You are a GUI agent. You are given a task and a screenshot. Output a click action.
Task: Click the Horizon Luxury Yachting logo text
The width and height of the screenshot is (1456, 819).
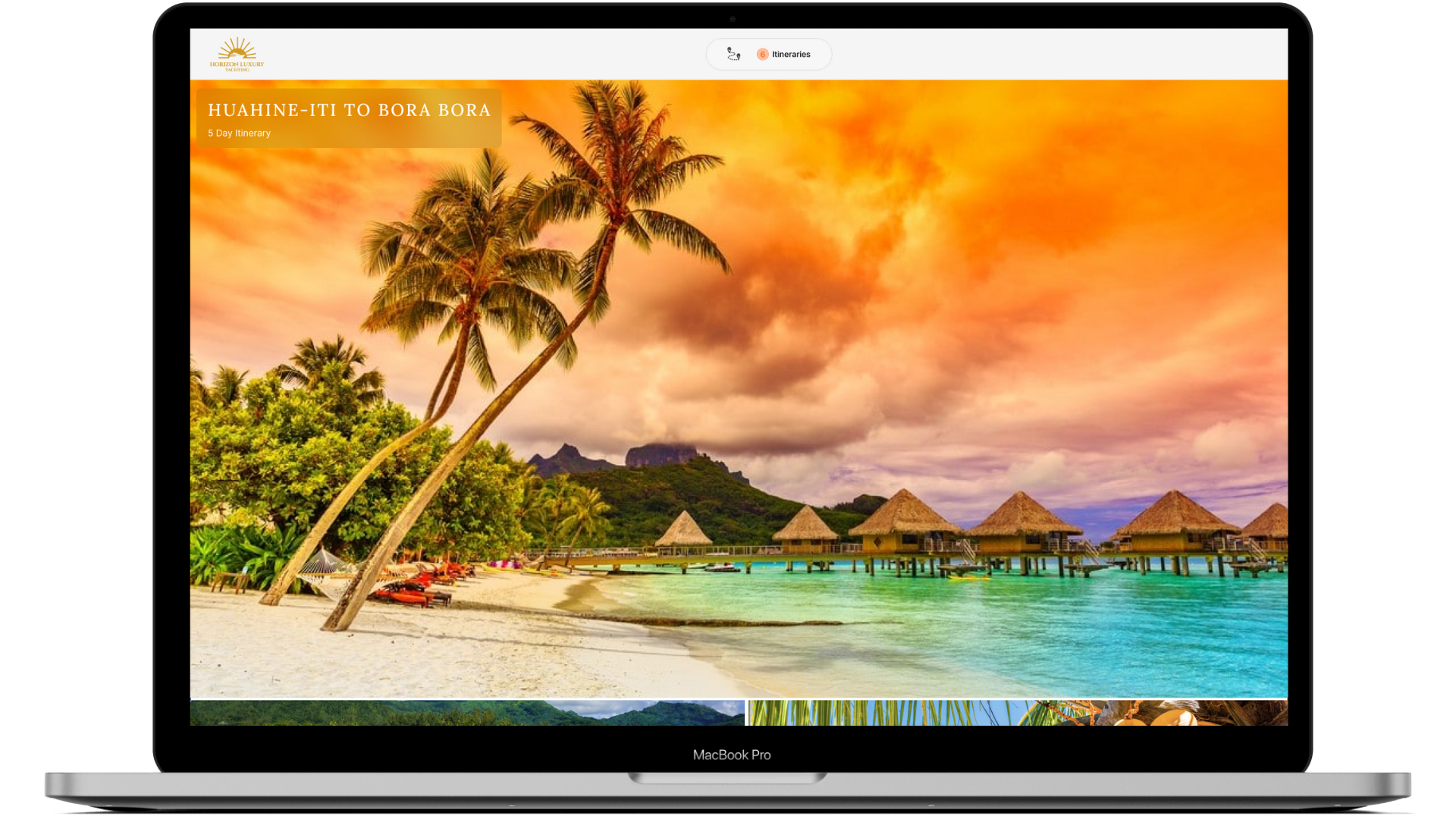click(237, 65)
